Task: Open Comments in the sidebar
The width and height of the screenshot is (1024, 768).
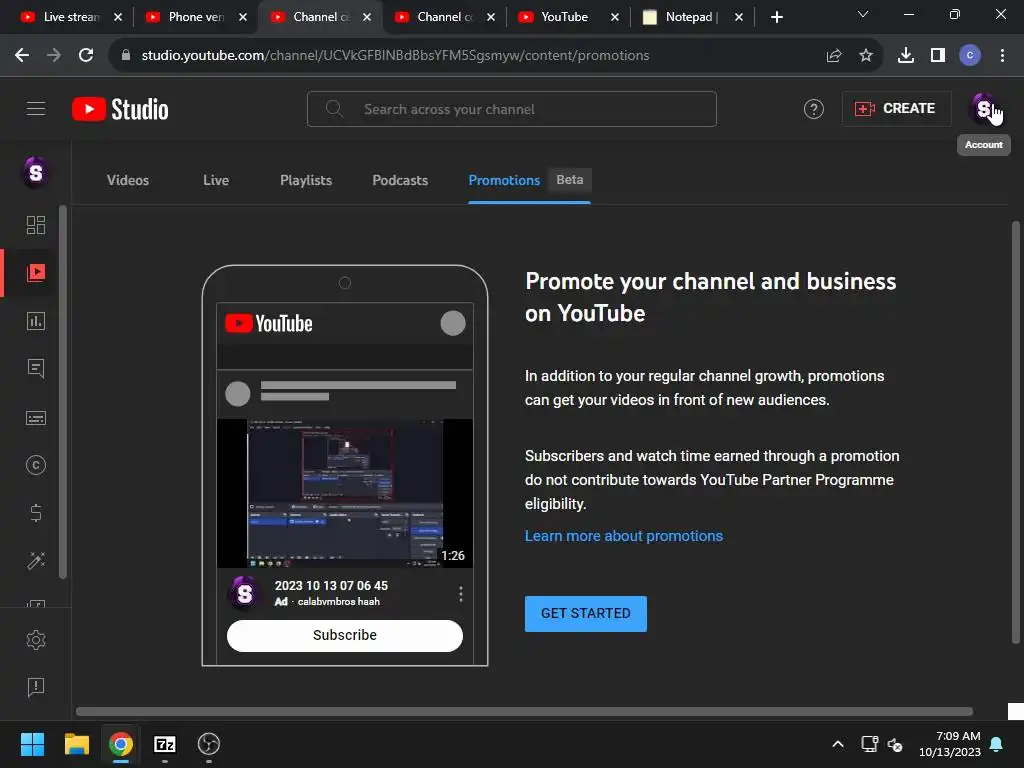Action: pyautogui.click(x=36, y=369)
